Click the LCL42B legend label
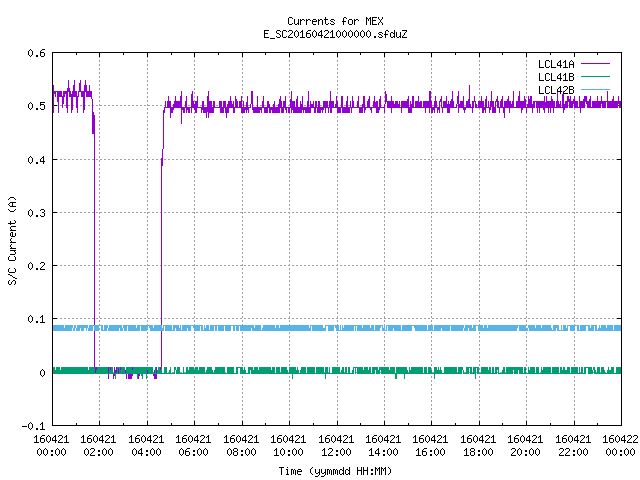 pos(556,90)
